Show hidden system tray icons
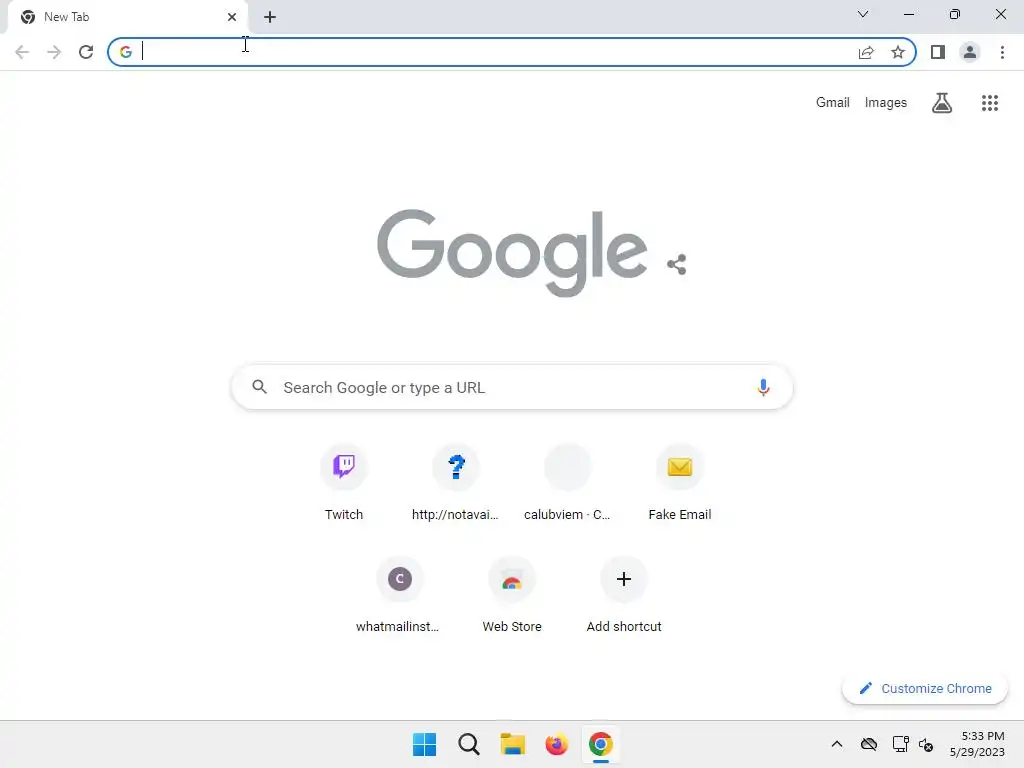The image size is (1024, 768). 837,744
